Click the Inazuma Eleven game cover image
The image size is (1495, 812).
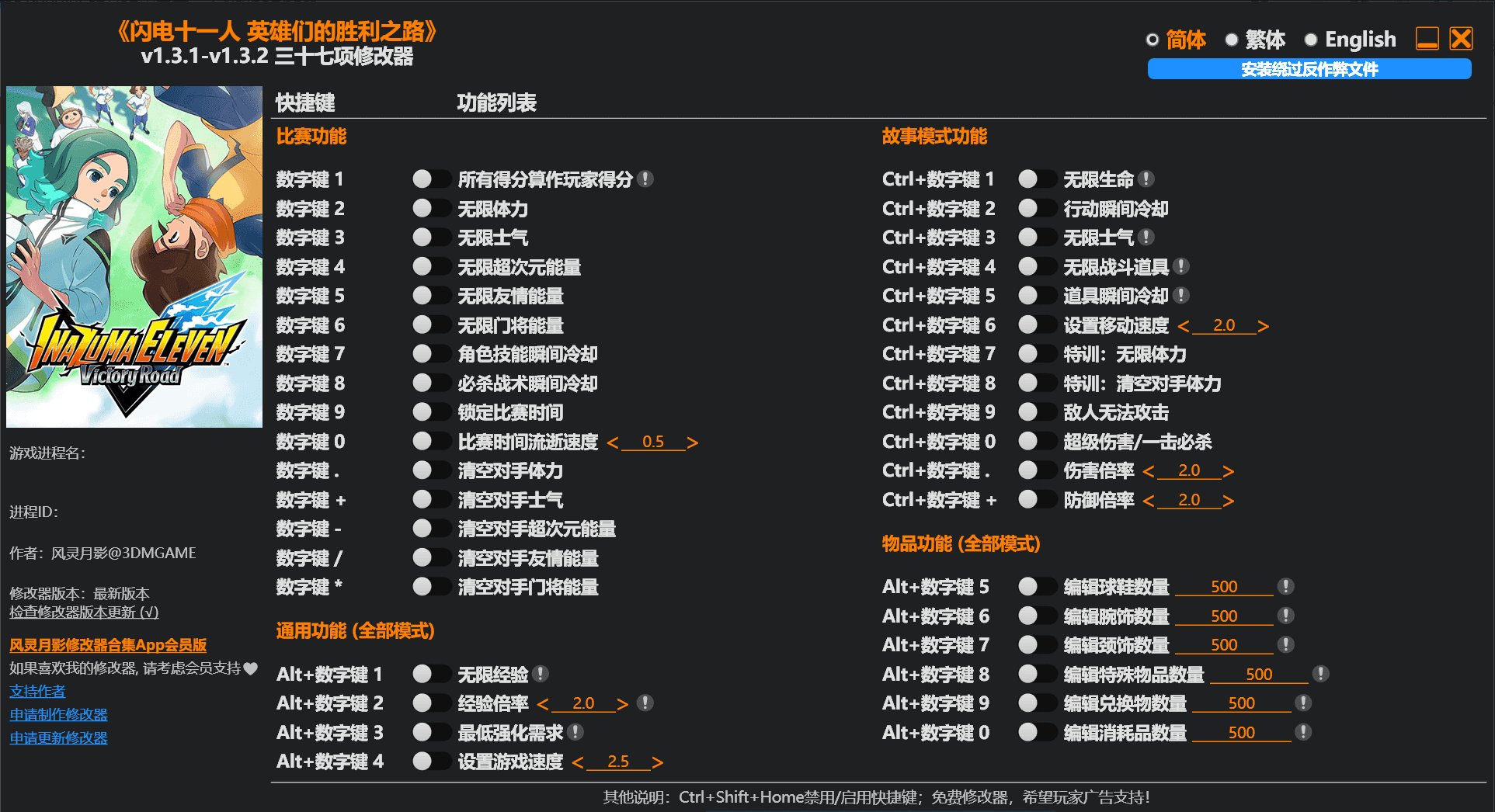[x=134, y=257]
